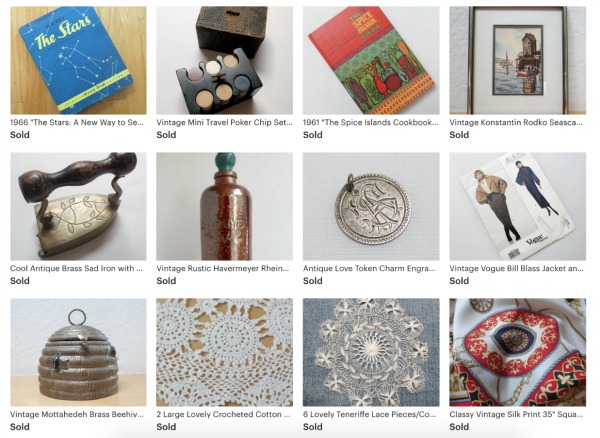Open The Stars book thumbnail
This screenshot has height=438, width=600.
pos(78,60)
